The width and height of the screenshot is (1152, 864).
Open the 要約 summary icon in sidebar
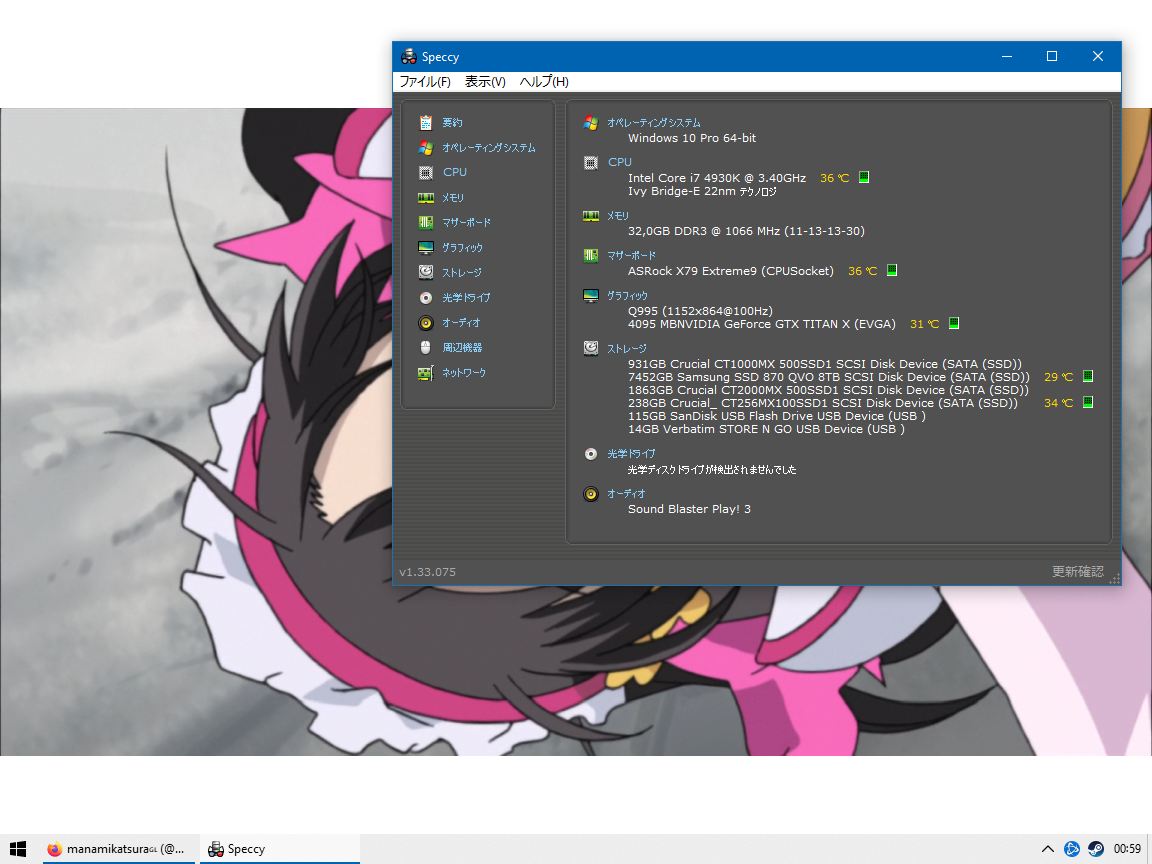(425, 123)
